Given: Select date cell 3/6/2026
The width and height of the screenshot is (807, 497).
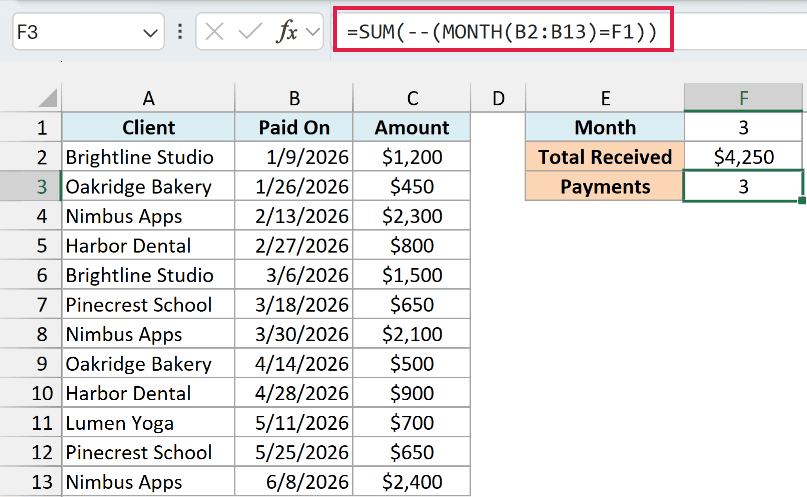Looking at the screenshot, I should click(294, 275).
